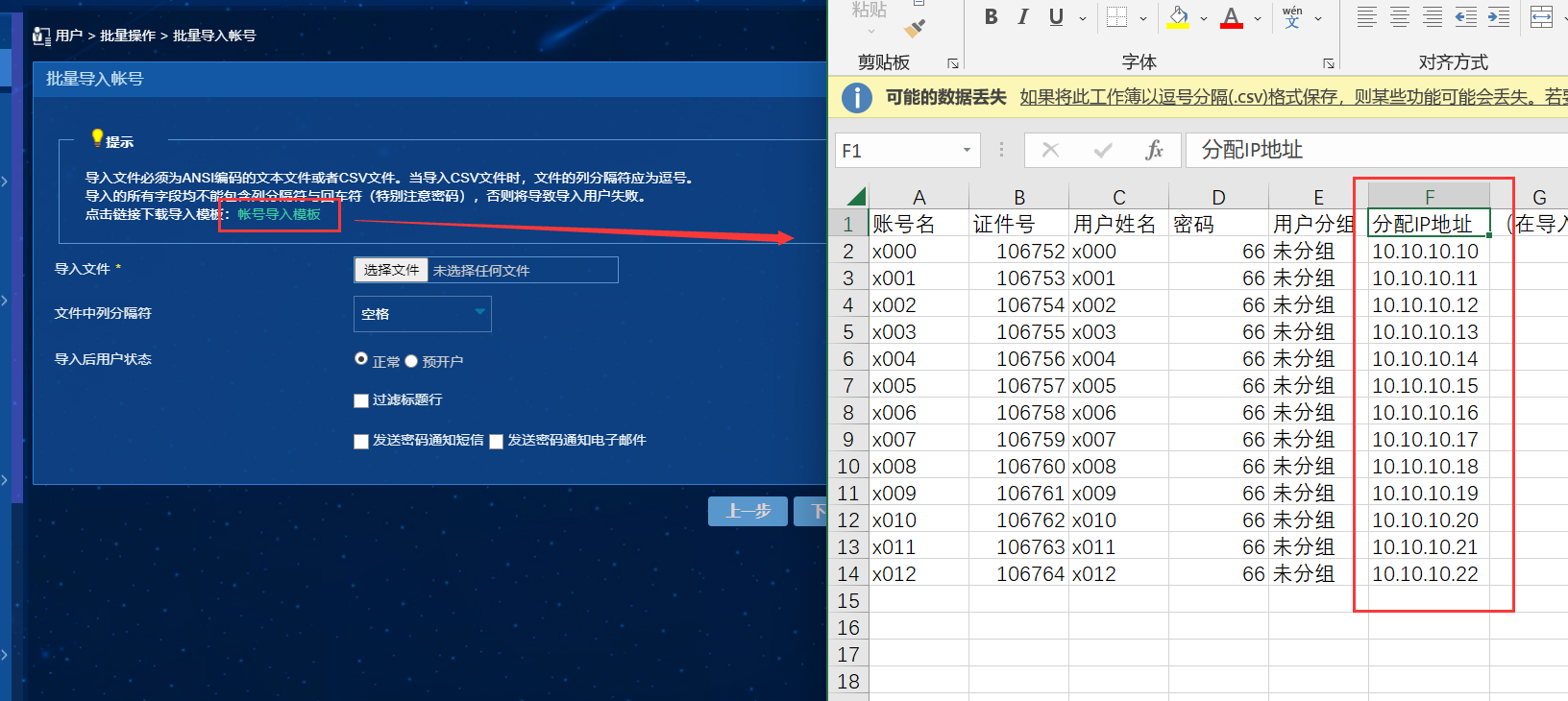The image size is (1568, 701).
Task: Select column D header
Action: (1219, 197)
